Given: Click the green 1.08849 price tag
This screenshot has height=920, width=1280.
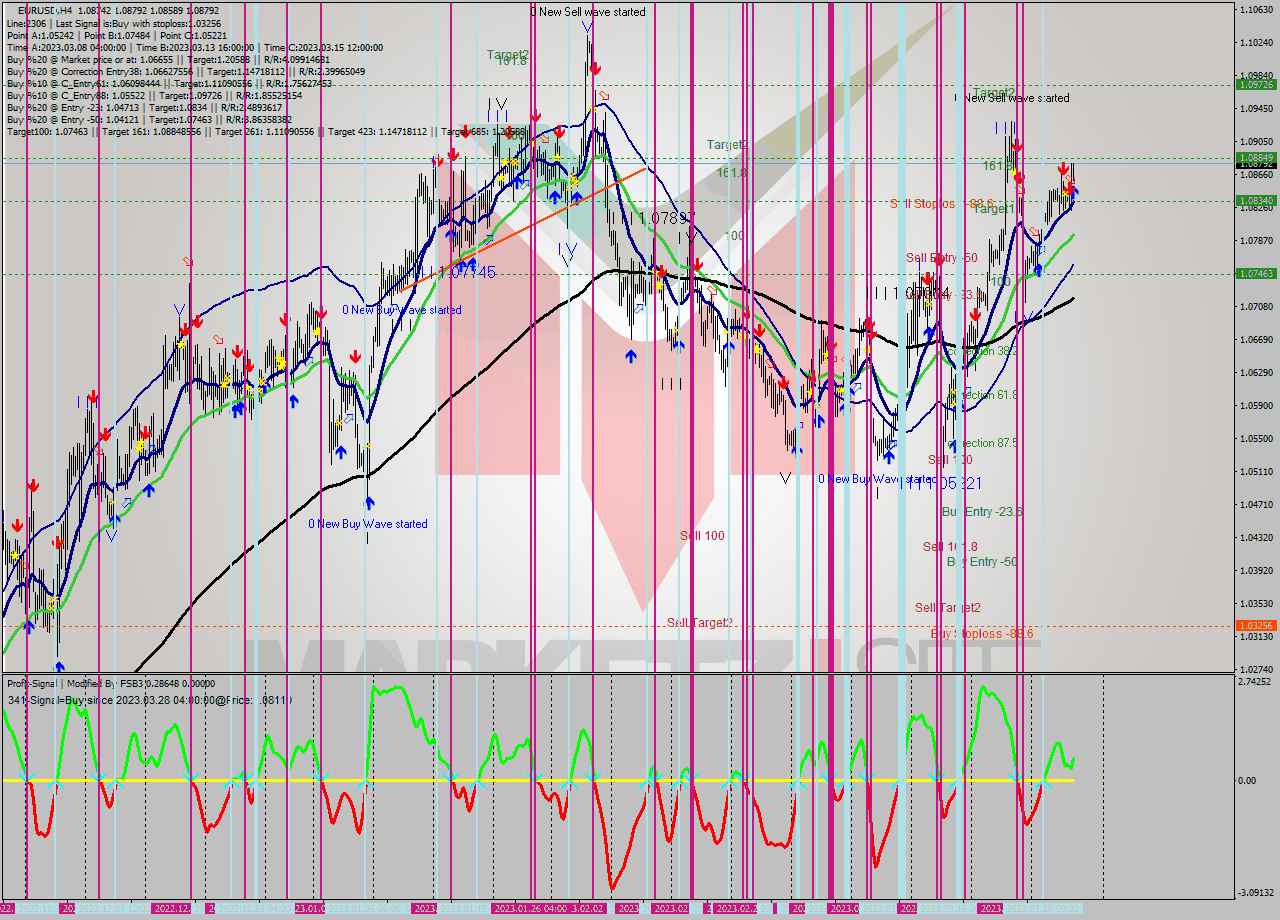Looking at the screenshot, I should (x=1256, y=158).
